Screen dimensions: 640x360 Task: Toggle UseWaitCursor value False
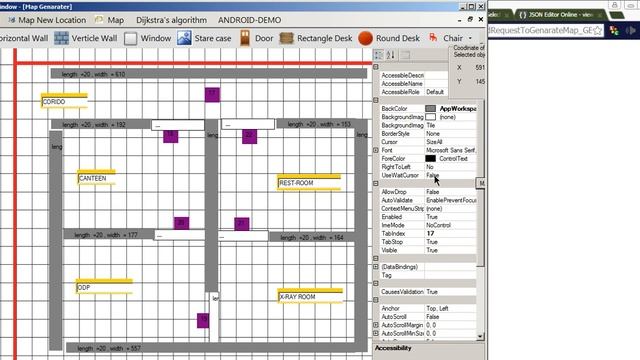(x=451, y=175)
